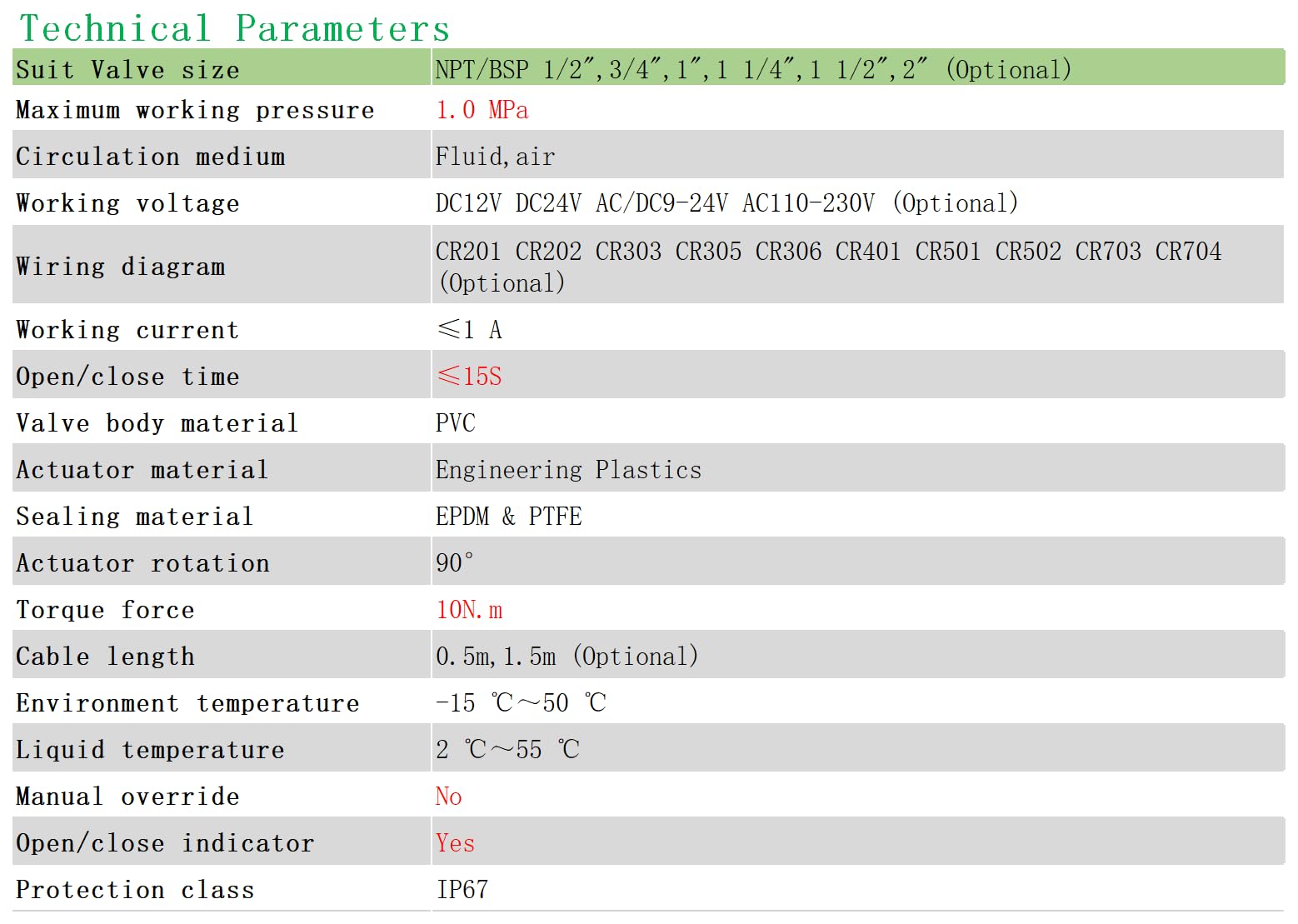Viewport: 1298px width, 924px height.
Task: Click the red ≤15S open/close time
Action: (x=469, y=377)
